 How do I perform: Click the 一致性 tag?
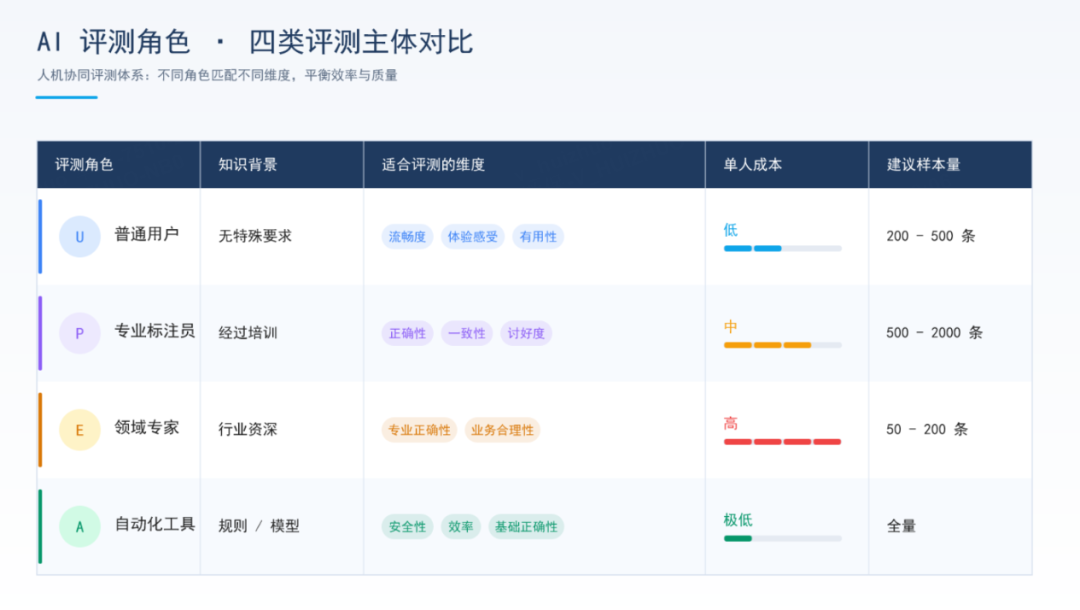click(x=466, y=333)
